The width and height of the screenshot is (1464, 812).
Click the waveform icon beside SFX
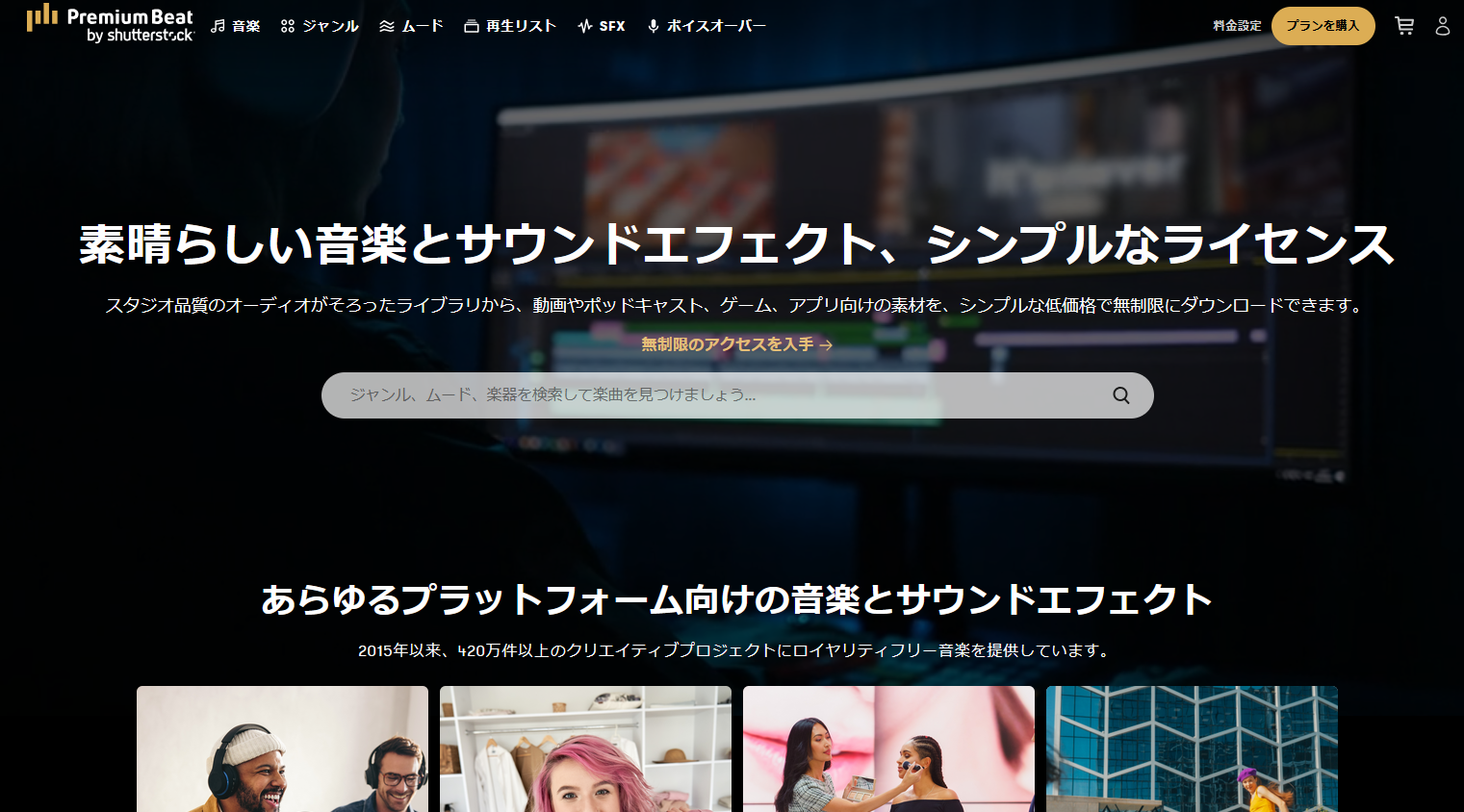(583, 25)
